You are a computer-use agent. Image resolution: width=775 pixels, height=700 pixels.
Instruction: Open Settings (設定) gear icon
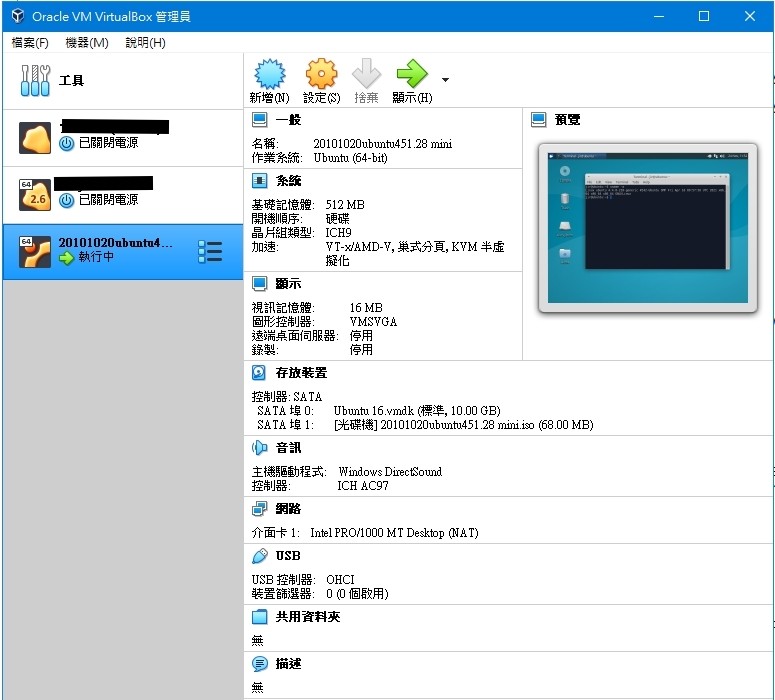[x=321, y=74]
